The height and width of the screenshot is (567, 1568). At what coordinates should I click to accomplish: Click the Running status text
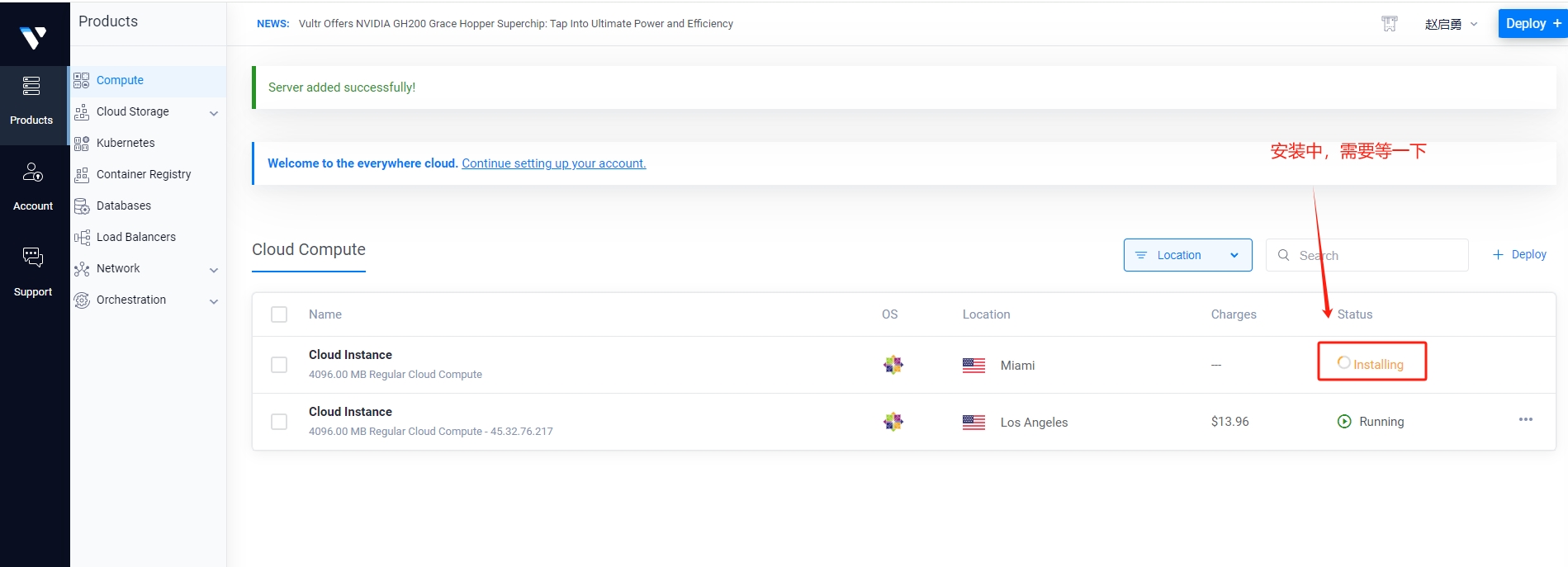(1381, 422)
